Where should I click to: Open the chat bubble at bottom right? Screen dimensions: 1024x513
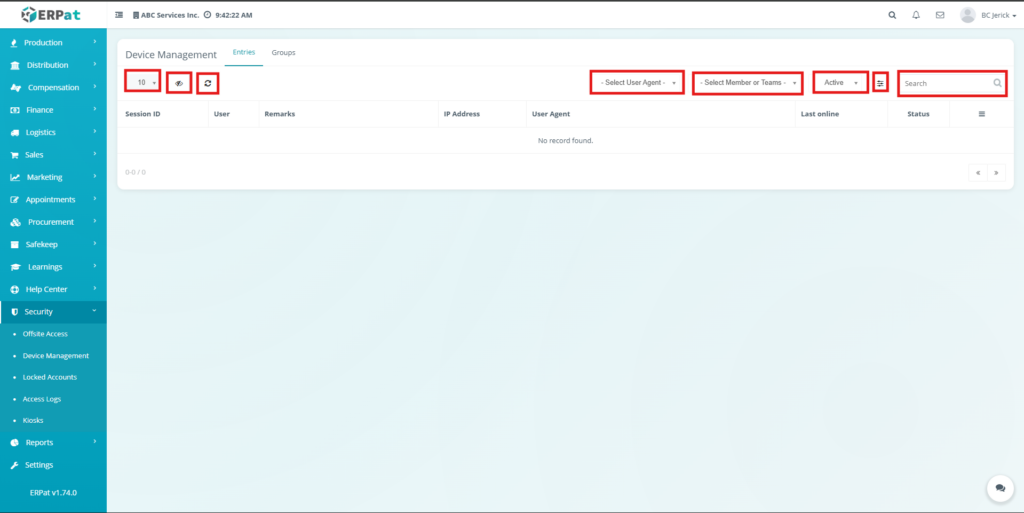[x=999, y=488]
